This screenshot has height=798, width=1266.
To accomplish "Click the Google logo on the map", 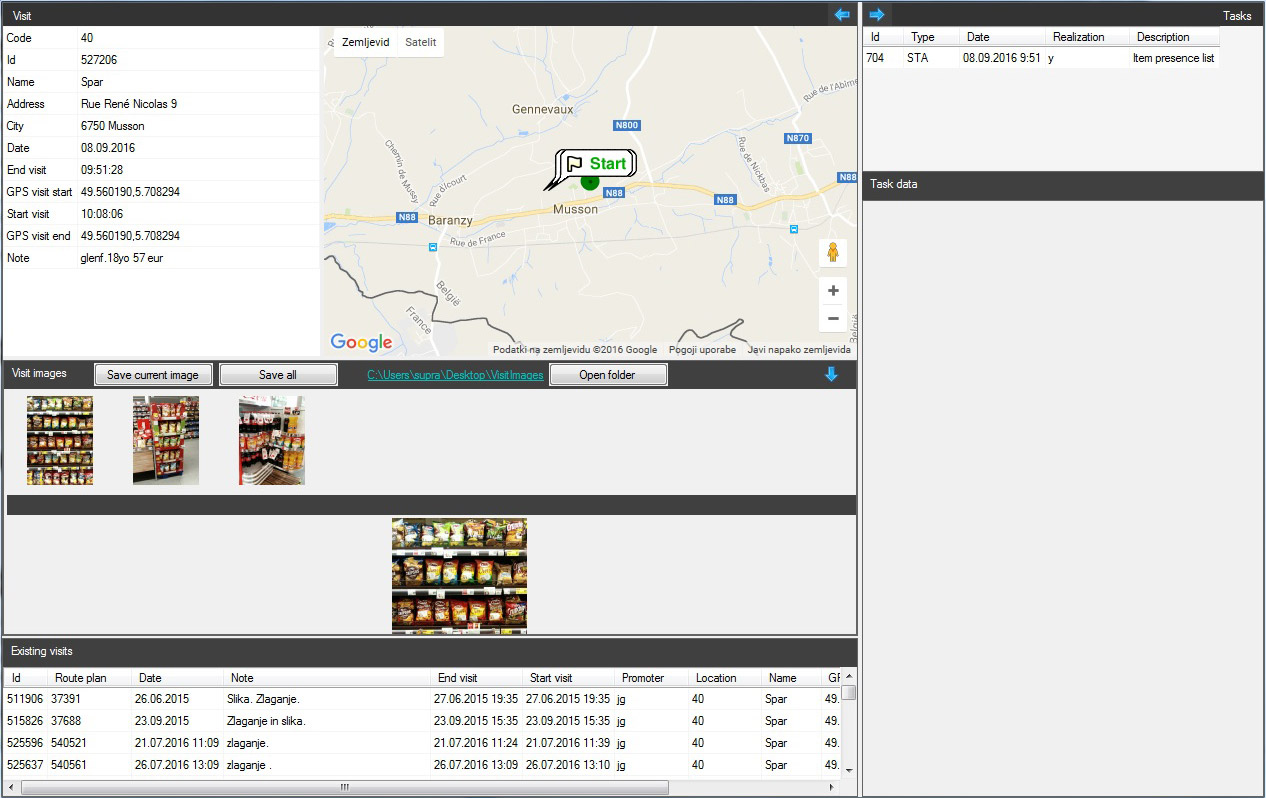I will tap(361, 343).
